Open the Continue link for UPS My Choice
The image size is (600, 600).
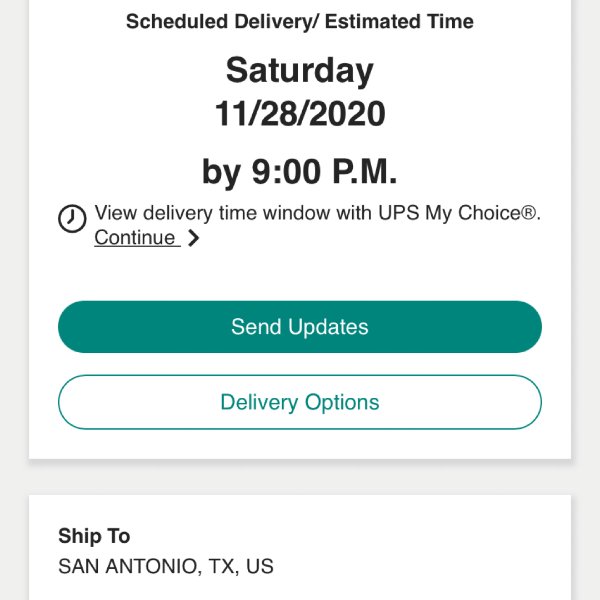[x=137, y=238]
